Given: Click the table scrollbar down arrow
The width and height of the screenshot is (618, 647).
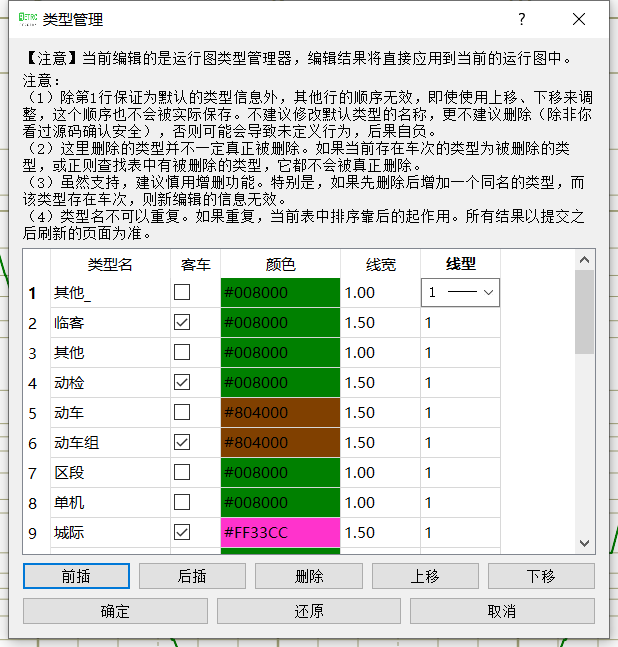Looking at the screenshot, I should click(x=584, y=543).
